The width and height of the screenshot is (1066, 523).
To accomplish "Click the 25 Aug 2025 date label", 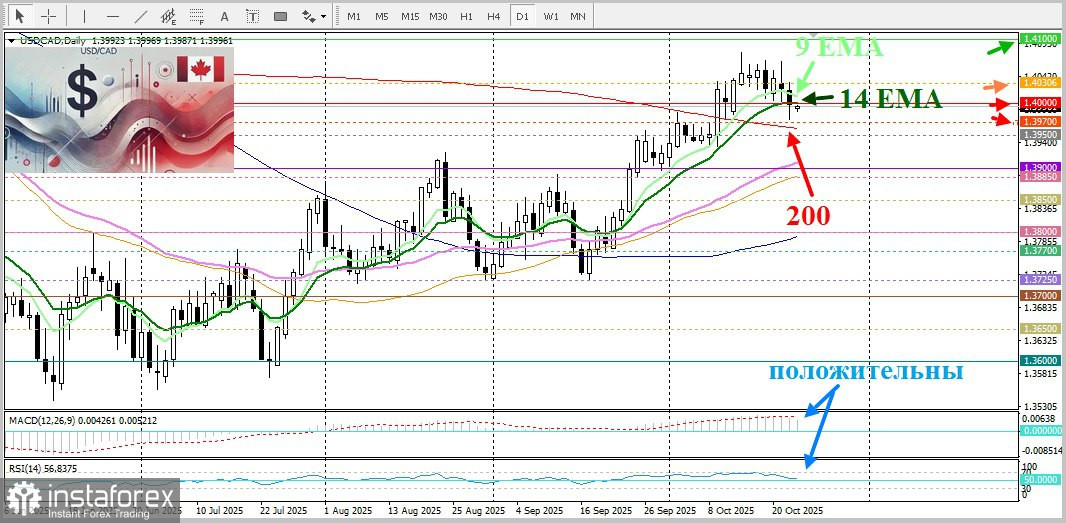I will pyautogui.click(x=479, y=510).
